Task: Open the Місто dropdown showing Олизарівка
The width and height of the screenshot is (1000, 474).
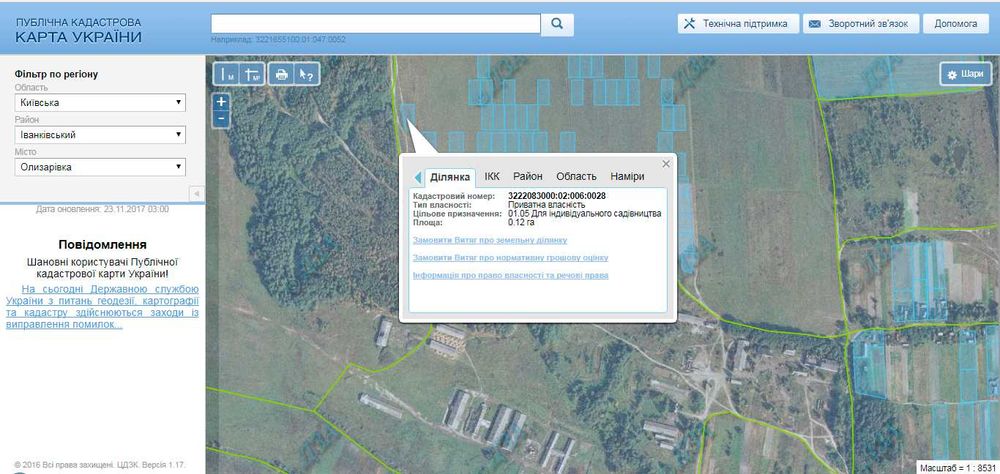Action: (x=100, y=167)
